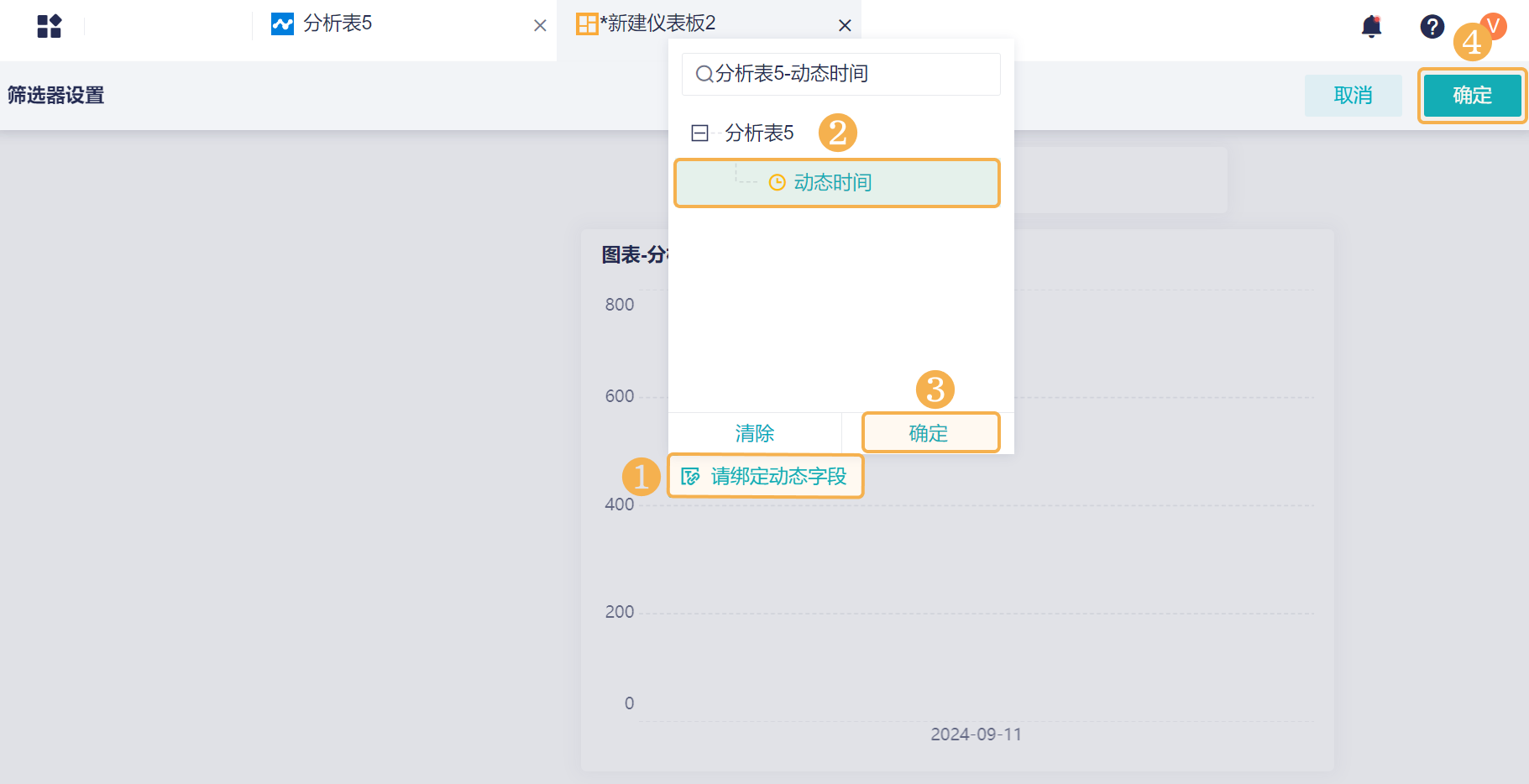1529x784 pixels.
Task: Open the app grid home icon
Action: [x=50, y=26]
